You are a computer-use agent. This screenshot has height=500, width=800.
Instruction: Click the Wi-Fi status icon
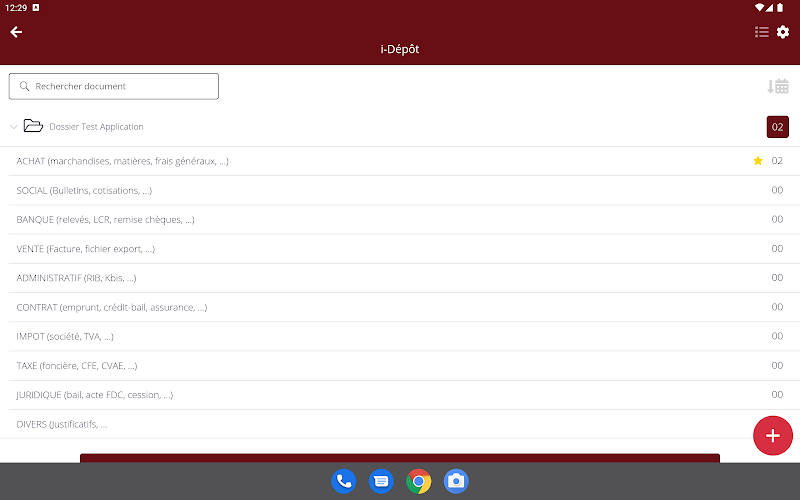pos(759,8)
